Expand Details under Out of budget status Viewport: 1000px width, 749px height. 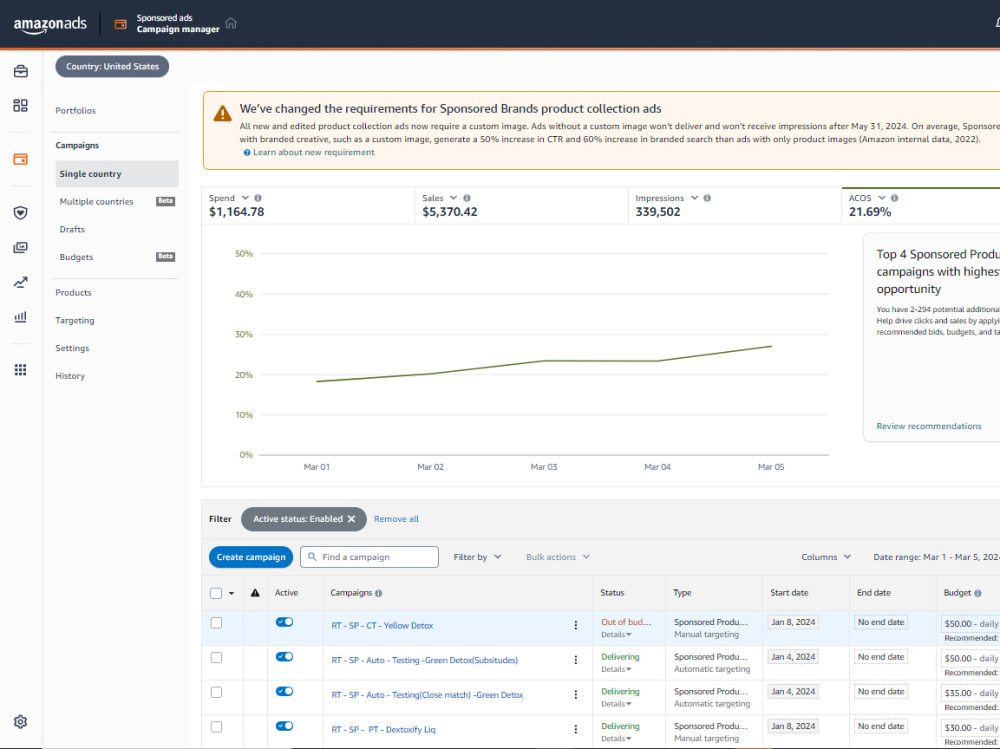coord(616,635)
